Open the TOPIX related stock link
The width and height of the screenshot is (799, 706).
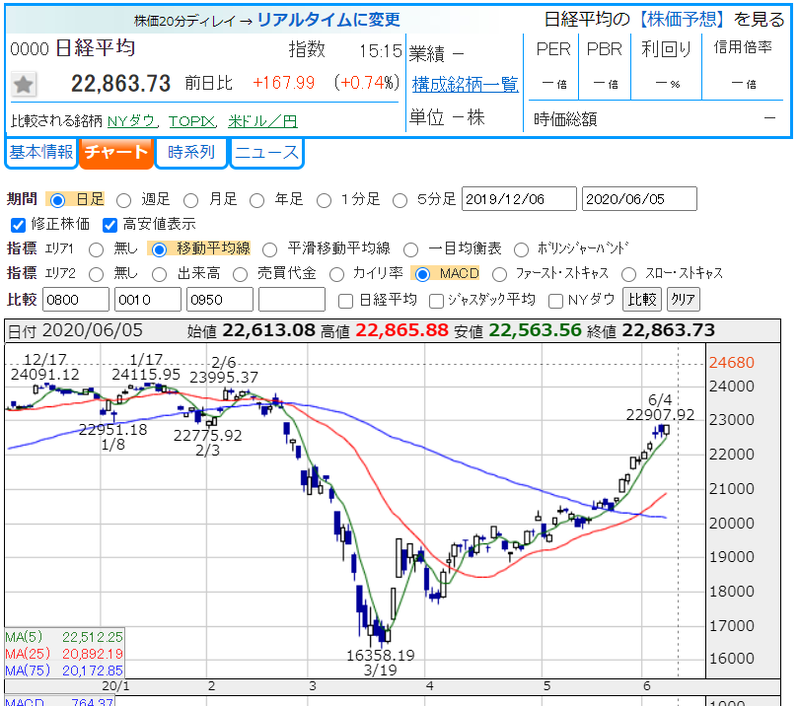click(192, 121)
